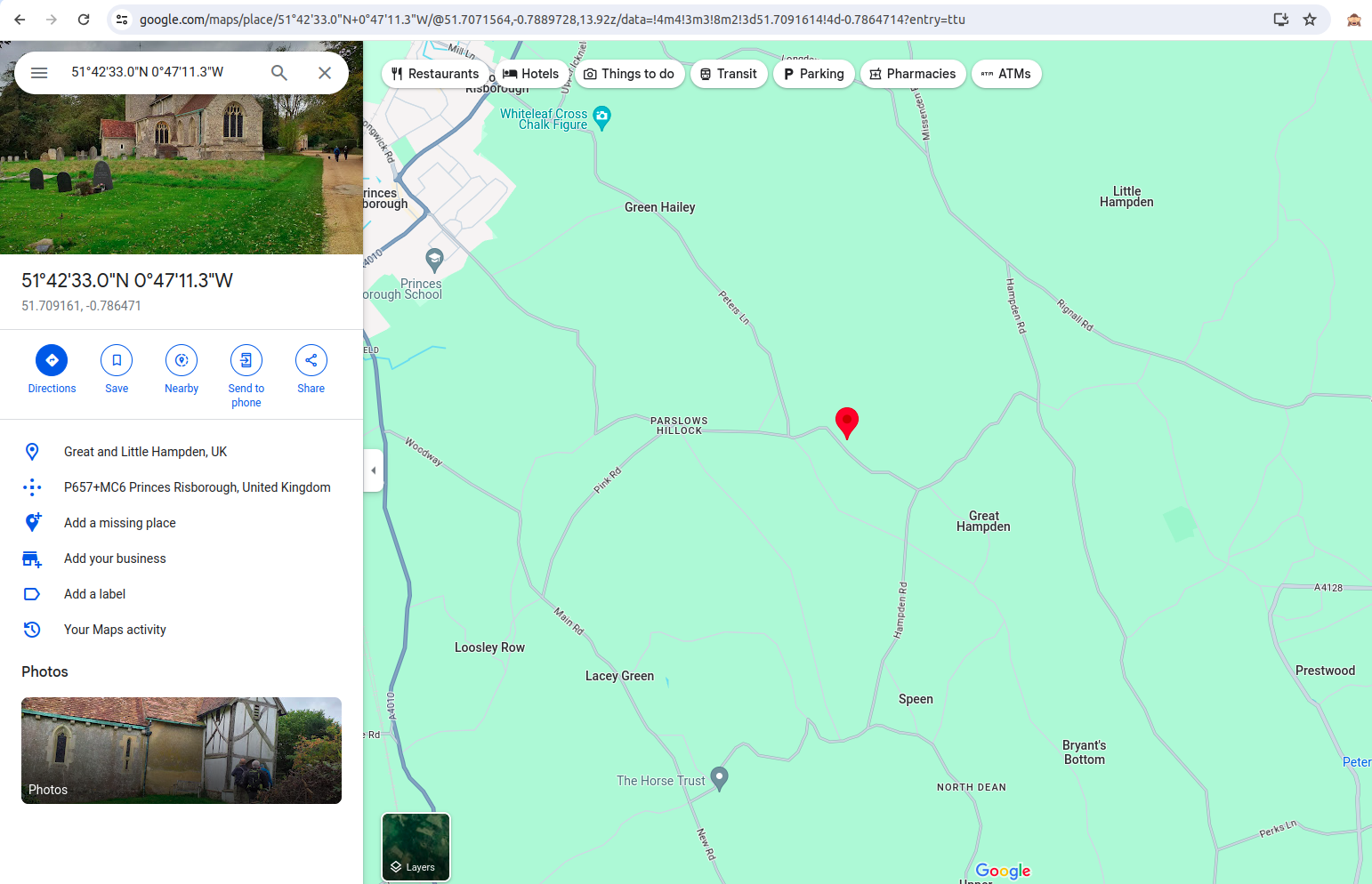Image resolution: width=1372 pixels, height=884 pixels.
Task: Open the Google Maps hamburger menu
Action: tap(39, 73)
